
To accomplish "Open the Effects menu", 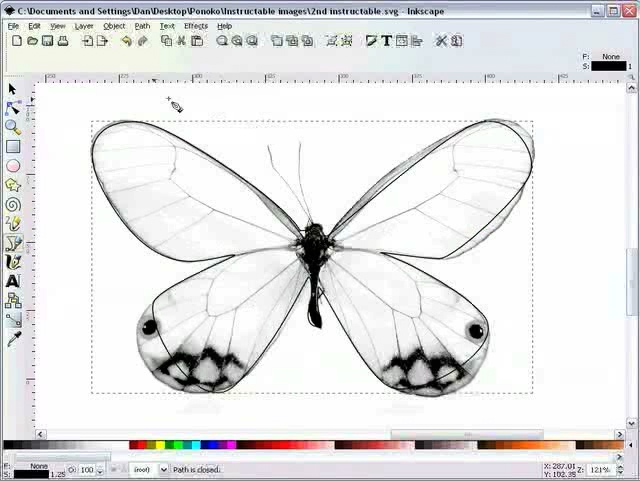I will (x=196, y=26).
